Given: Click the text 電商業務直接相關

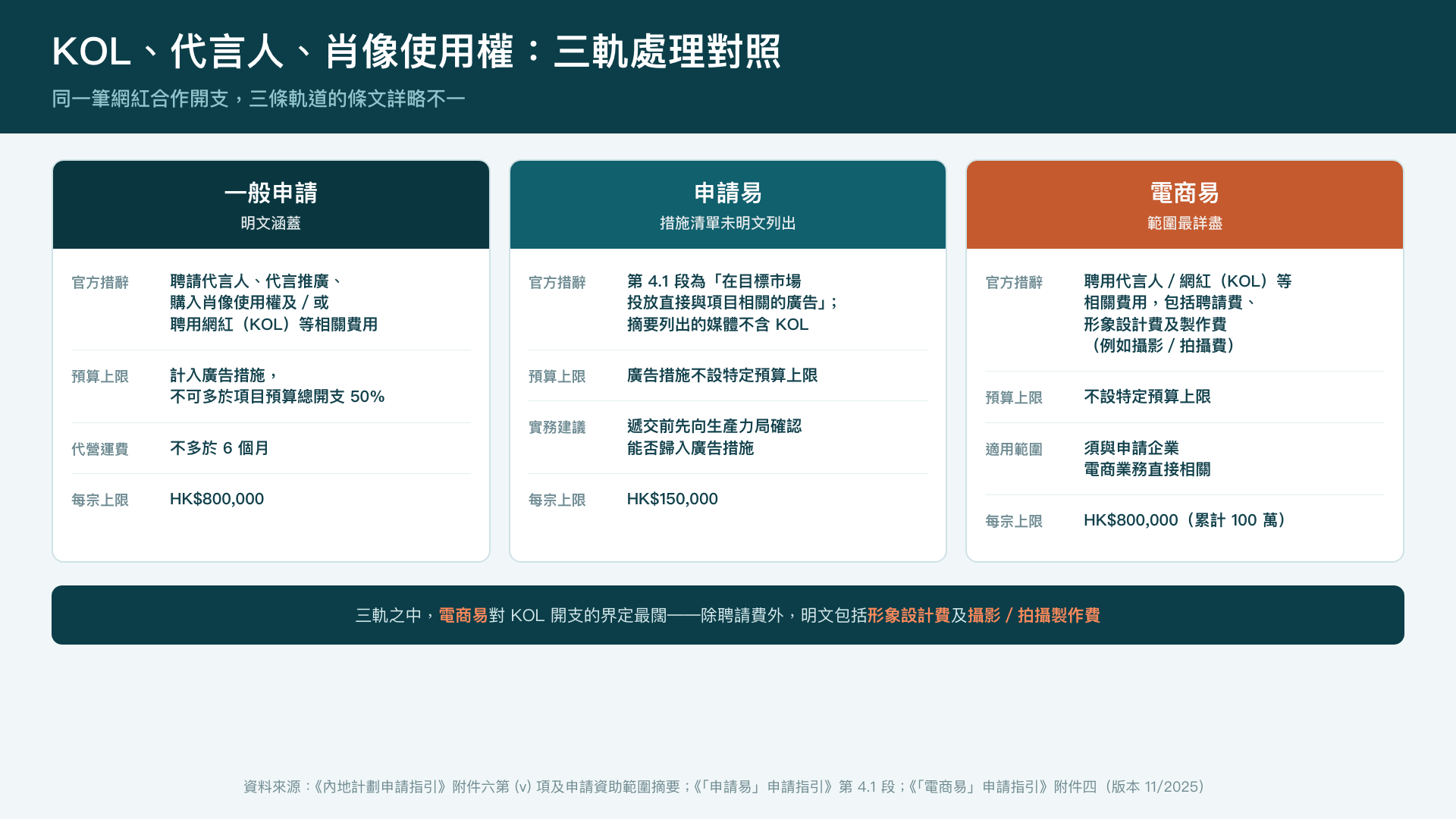Looking at the screenshot, I should [x=1147, y=469].
